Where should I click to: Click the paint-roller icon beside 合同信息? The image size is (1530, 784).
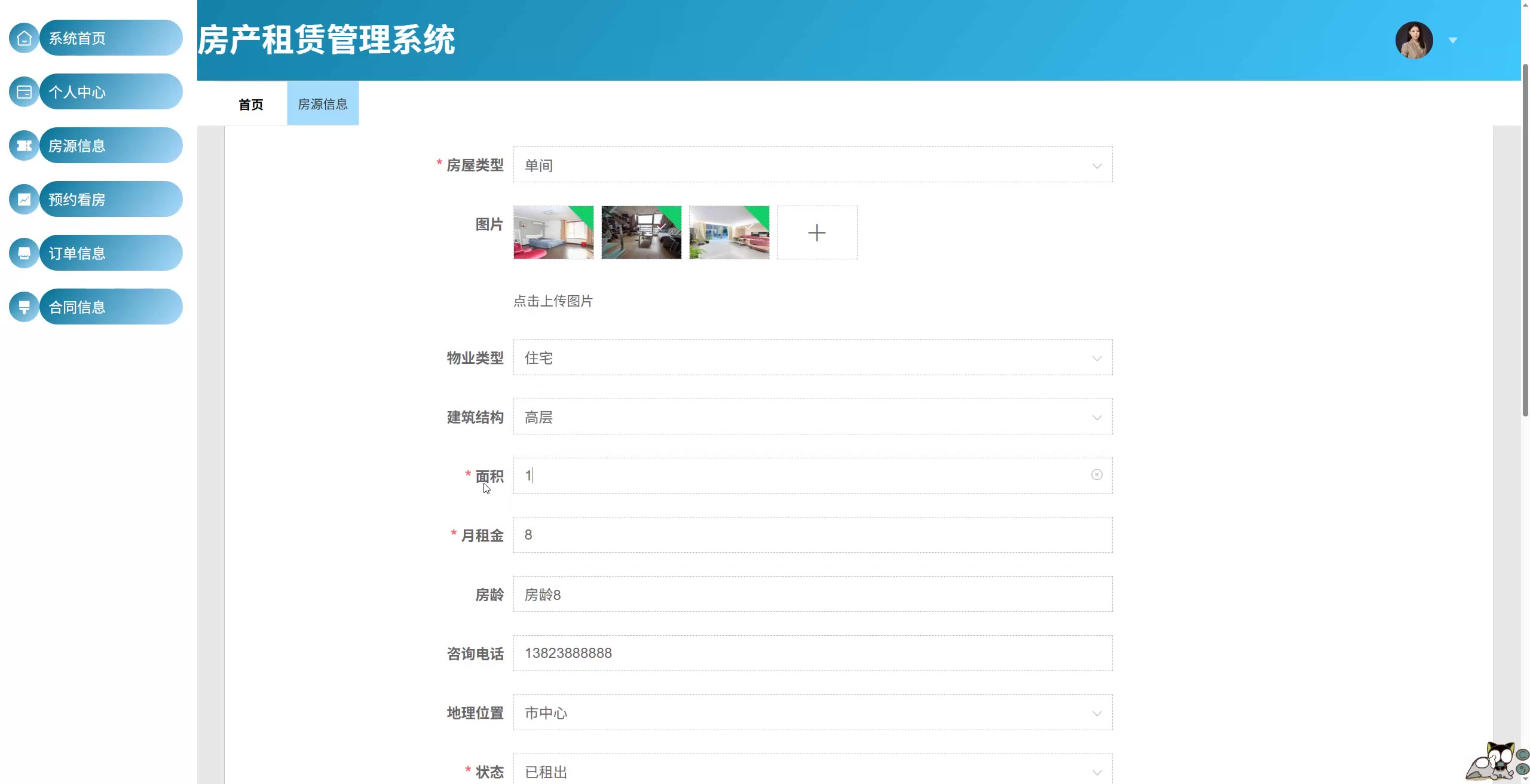(24, 307)
